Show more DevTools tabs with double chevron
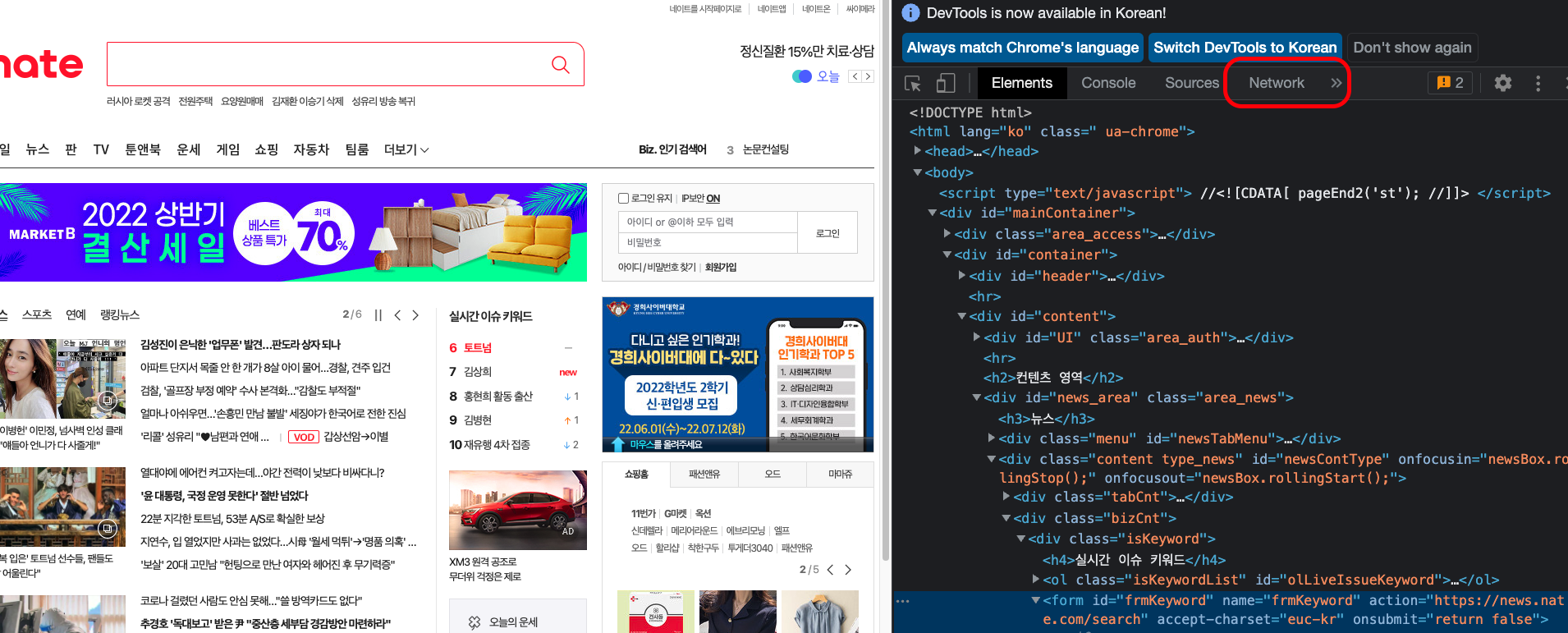 [x=1336, y=83]
